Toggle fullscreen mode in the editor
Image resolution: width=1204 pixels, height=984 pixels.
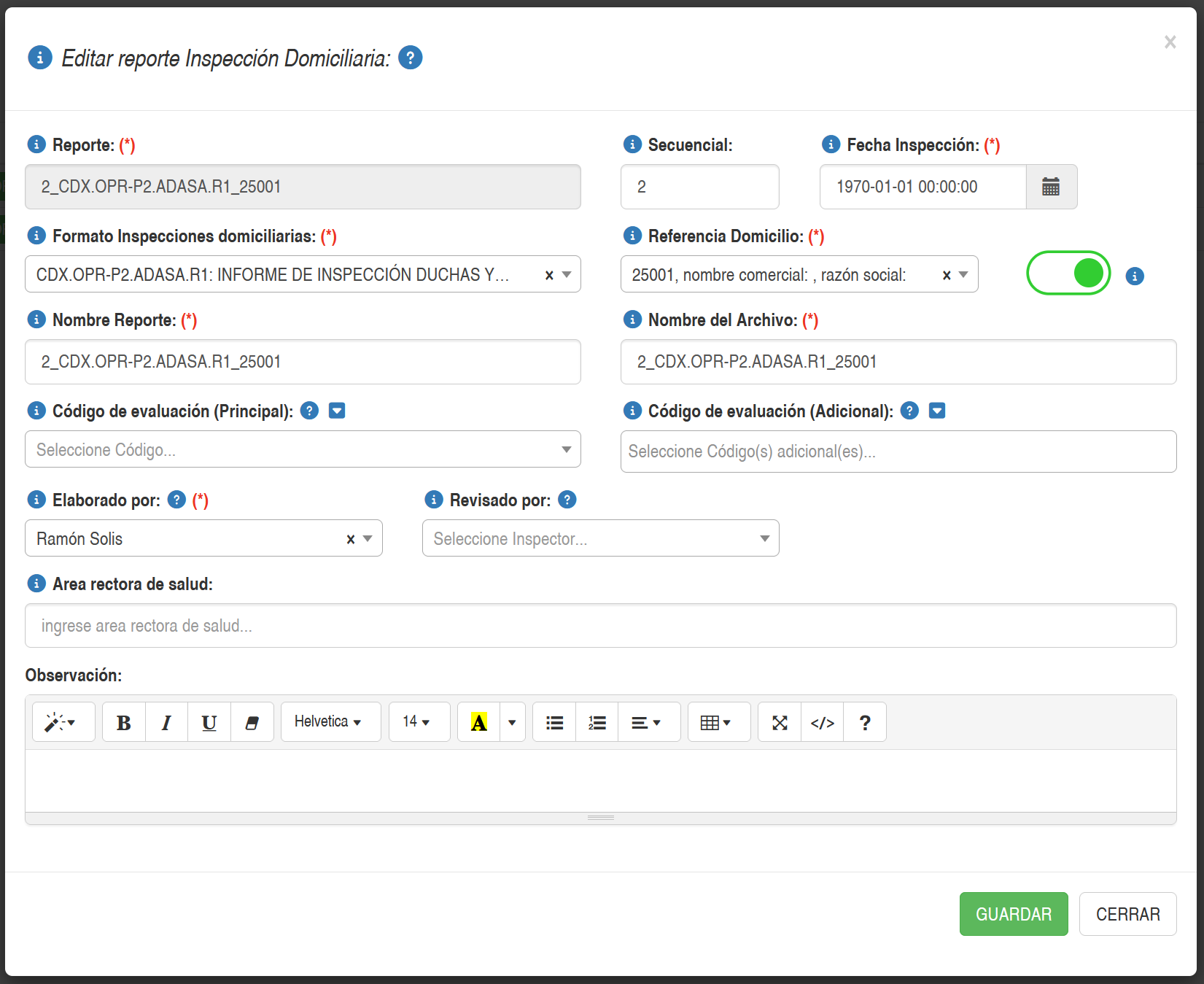(x=780, y=722)
